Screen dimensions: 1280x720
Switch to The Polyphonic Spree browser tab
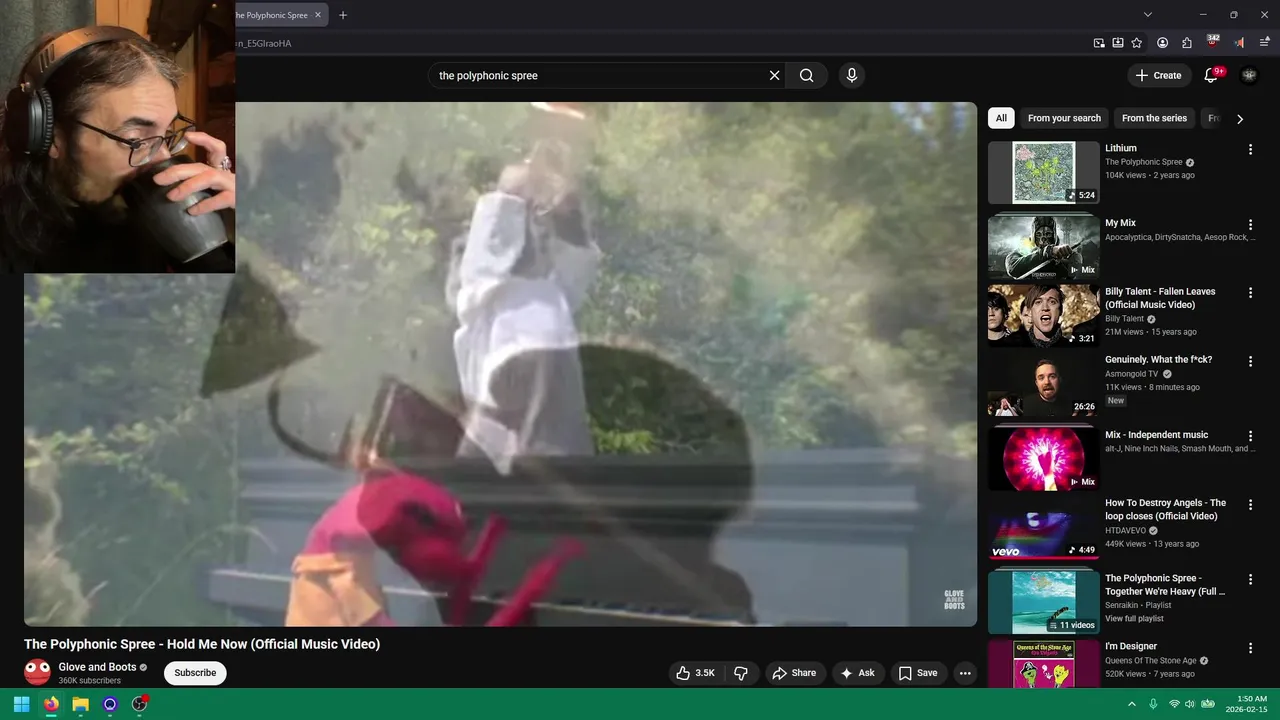click(x=272, y=15)
